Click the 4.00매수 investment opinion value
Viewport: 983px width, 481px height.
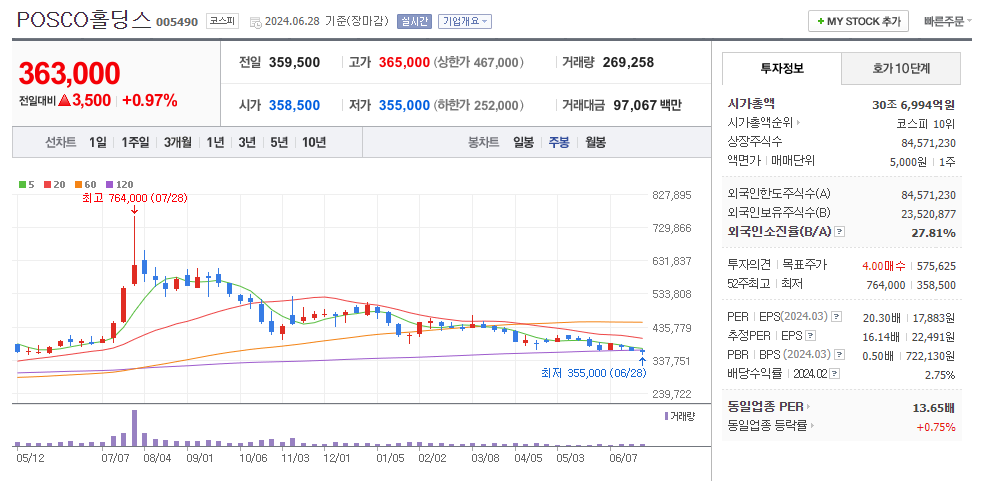(884, 265)
